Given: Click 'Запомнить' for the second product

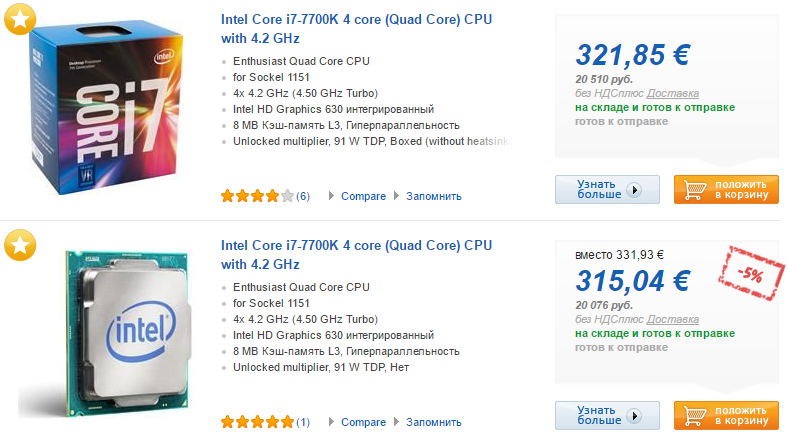Looking at the screenshot, I should click(x=433, y=422).
